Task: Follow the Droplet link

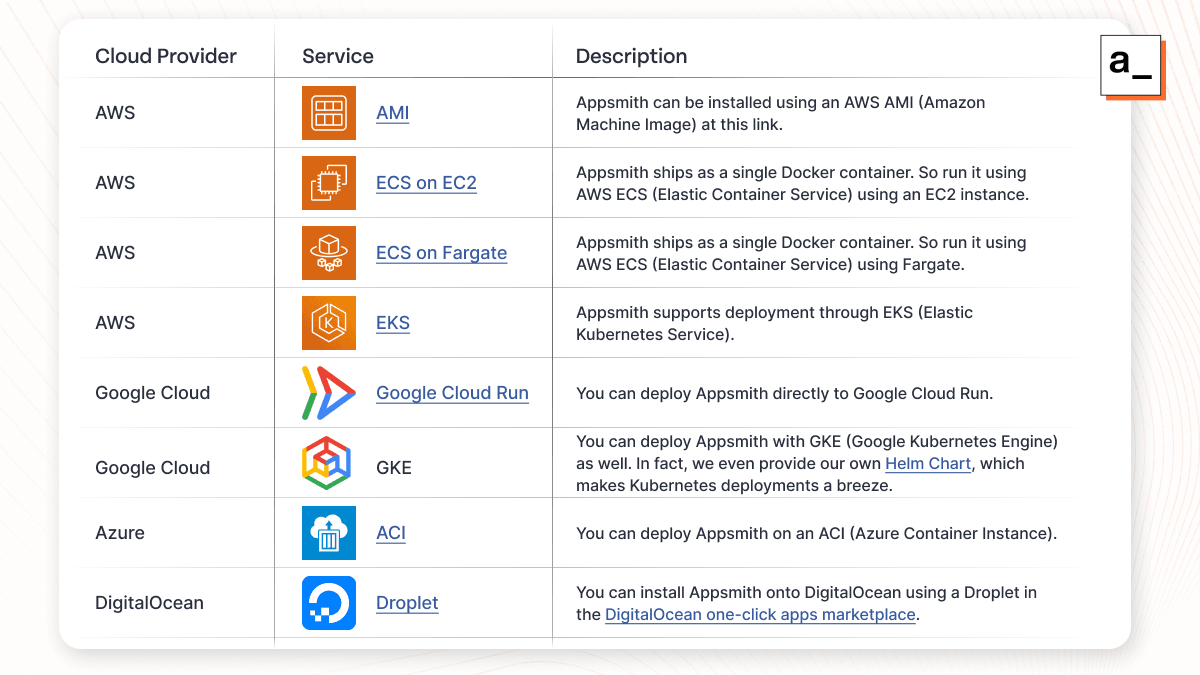Action: (x=407, y=603)
